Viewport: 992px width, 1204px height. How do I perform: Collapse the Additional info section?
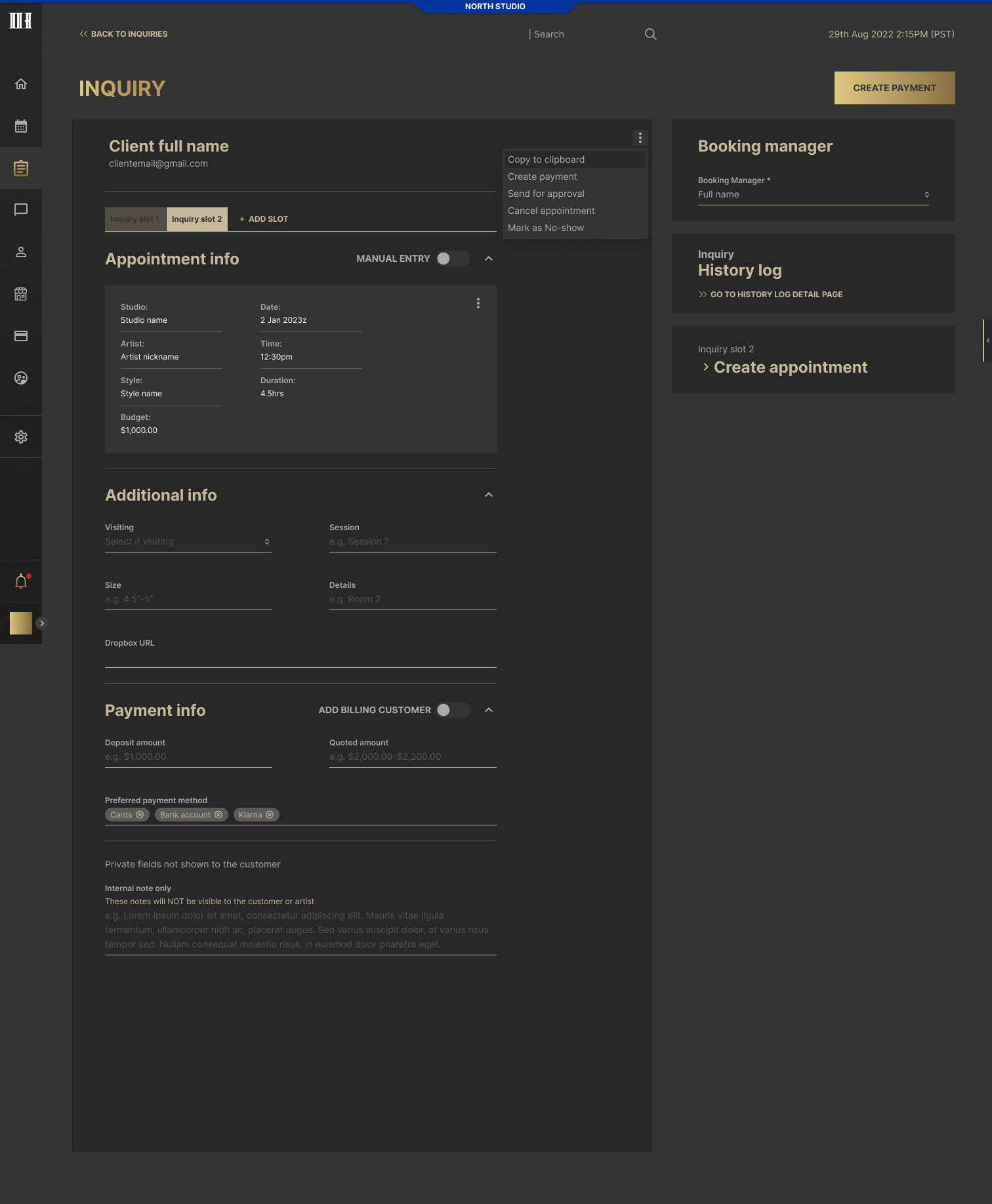coord(489,495)
